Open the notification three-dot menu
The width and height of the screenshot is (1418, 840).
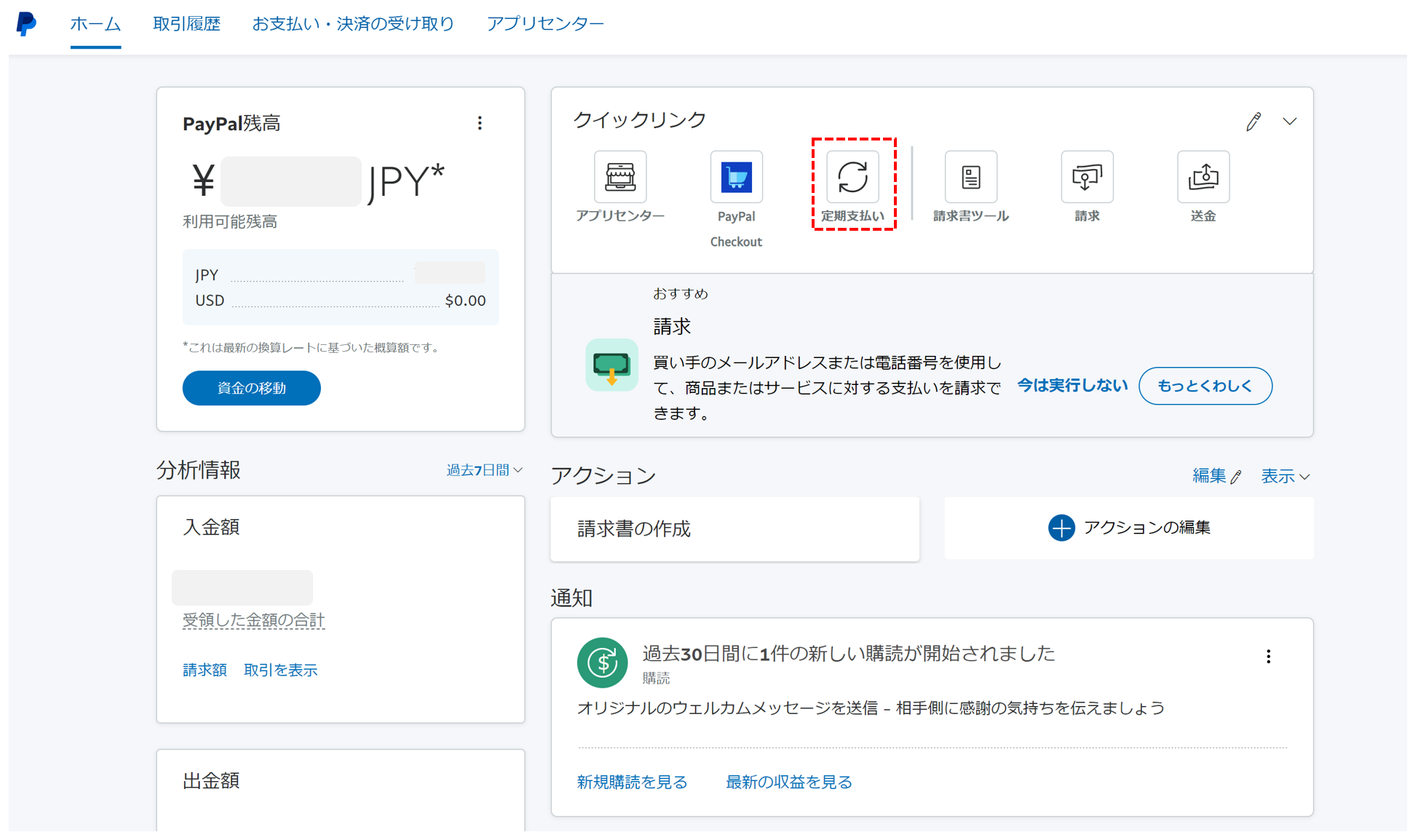click(x=1269, y=657)
